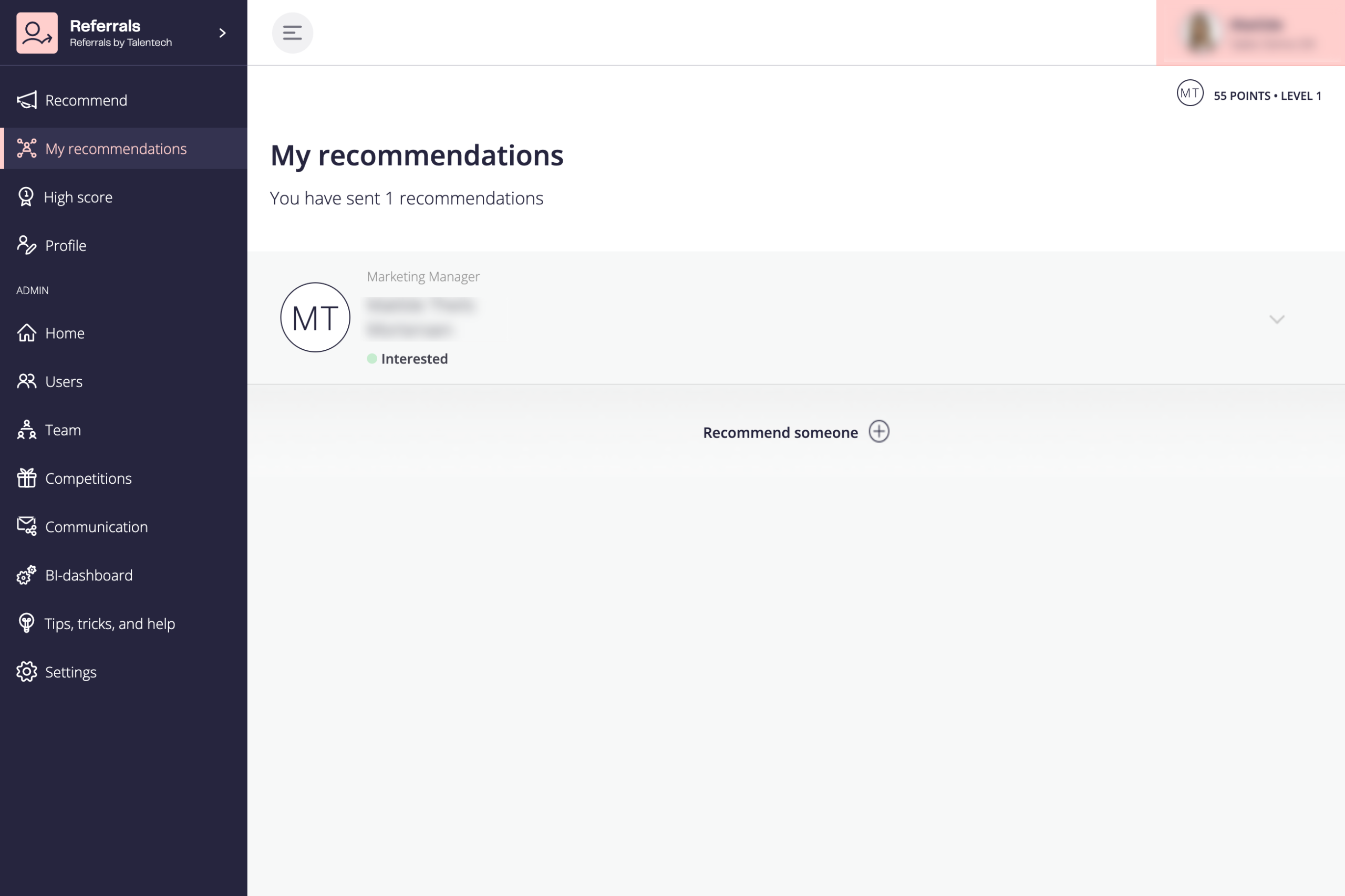Image resolution: width=1345 pixels, height=896 pixels.
Task: Expand the Marketing Manager recommendation row
Action: pos(1276,319)
